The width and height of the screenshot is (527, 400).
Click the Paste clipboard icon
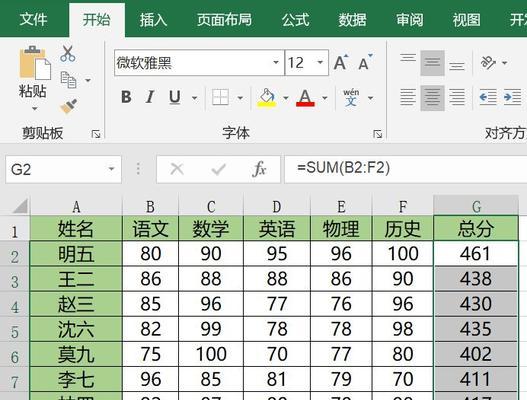coord(35,63)
